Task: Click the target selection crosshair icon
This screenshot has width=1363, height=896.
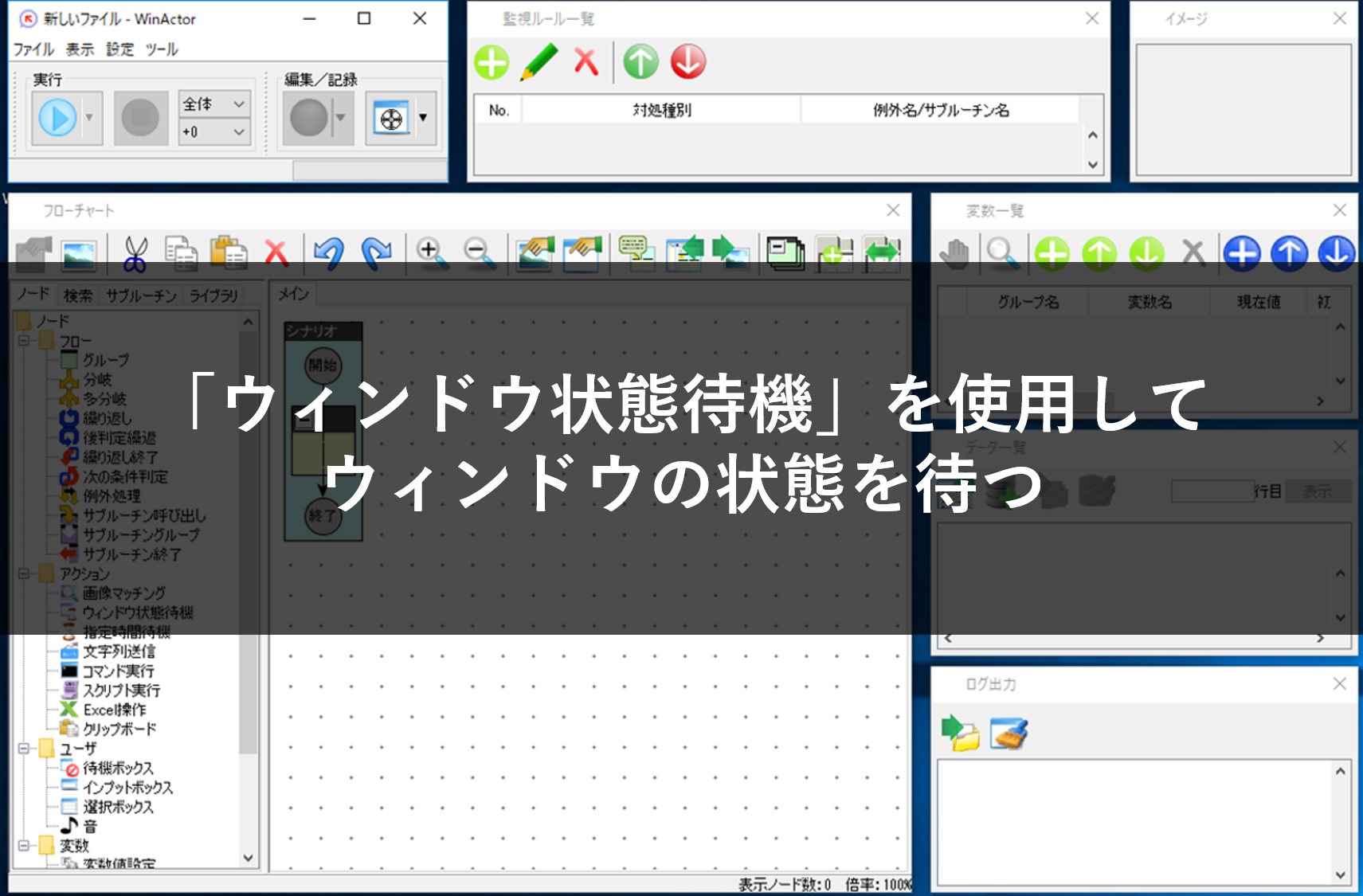Action: (391, 119)
